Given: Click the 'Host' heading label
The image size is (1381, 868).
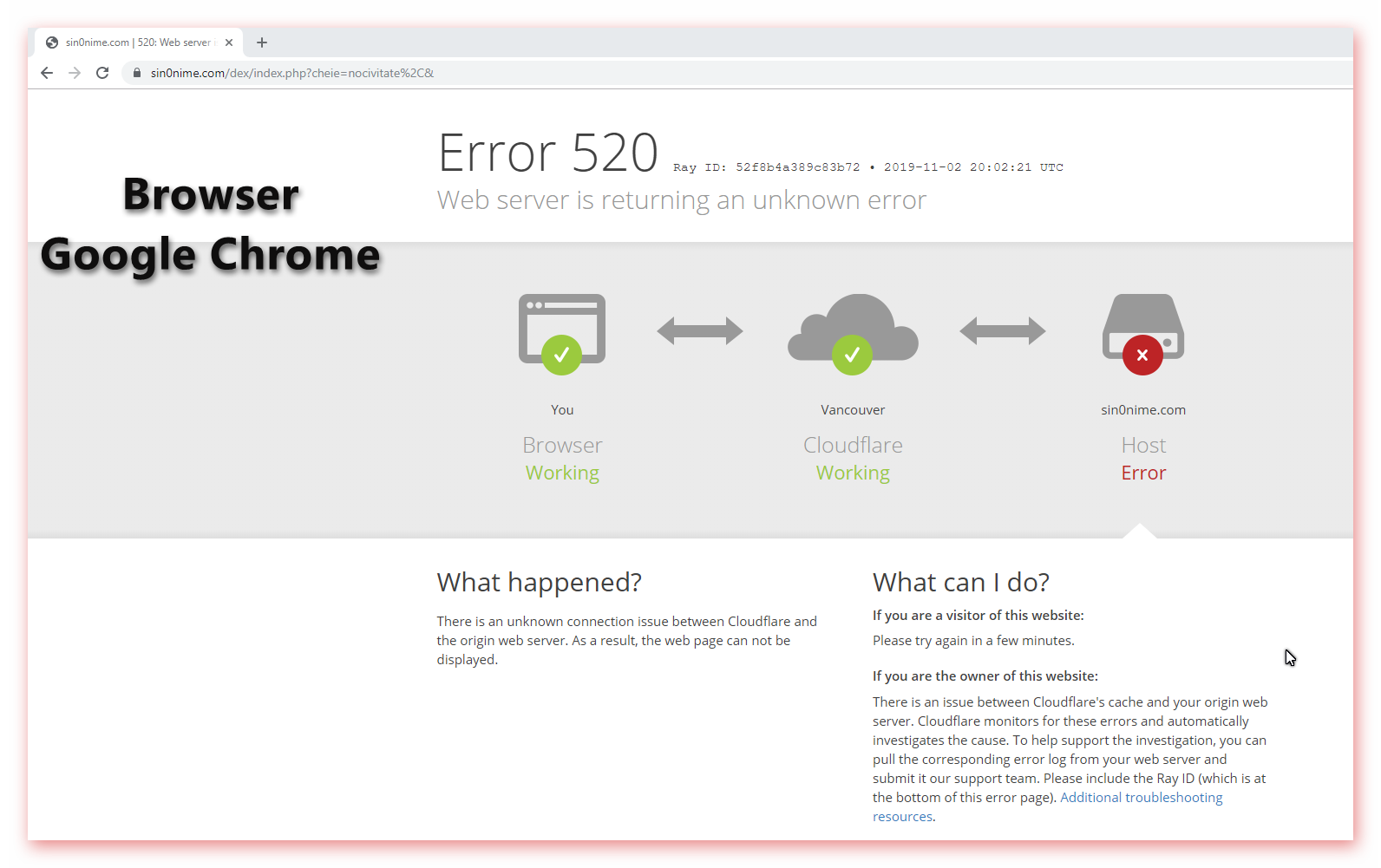Looking at the screenshot, I should tap(1143, 445).
